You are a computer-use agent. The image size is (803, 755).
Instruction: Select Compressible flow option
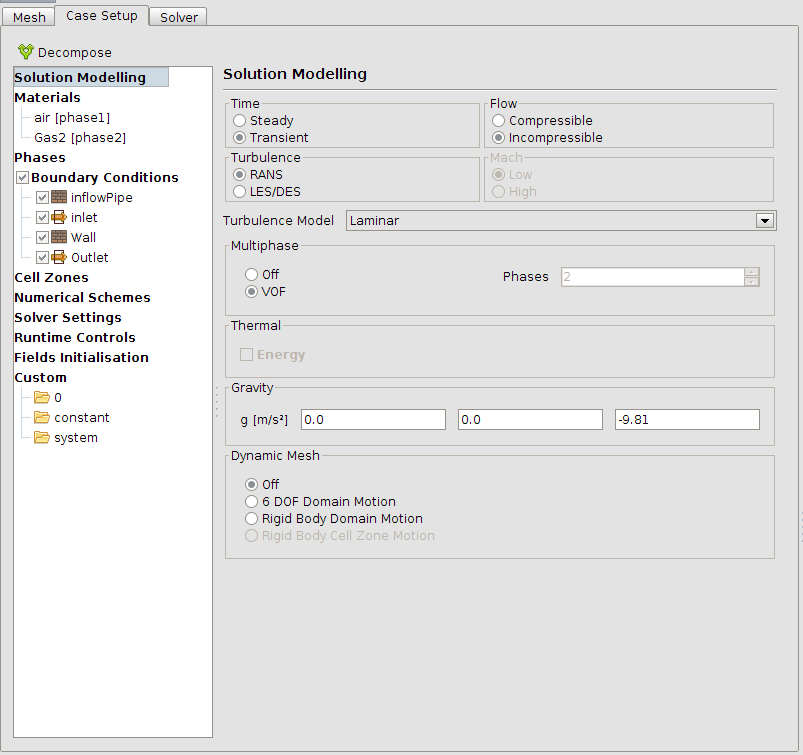point(498,120)
